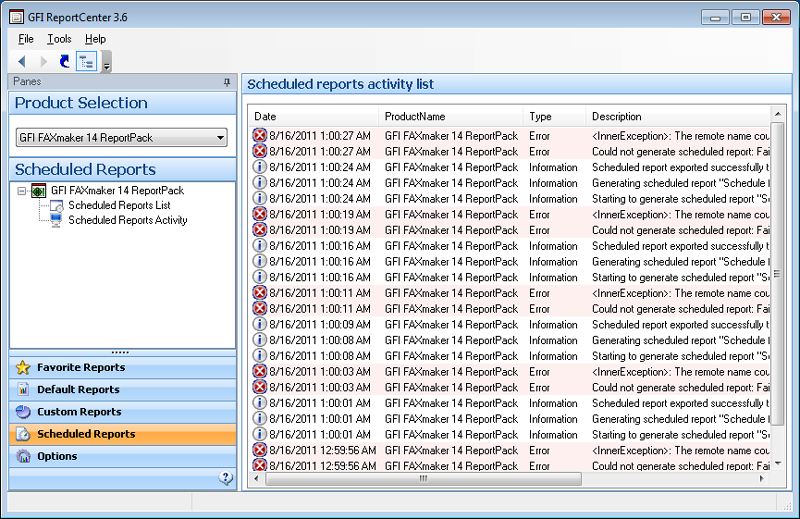Switch to Scheduled Reports pane
Image resolution: width=800 pixels, height=519 pixels.
122,434
